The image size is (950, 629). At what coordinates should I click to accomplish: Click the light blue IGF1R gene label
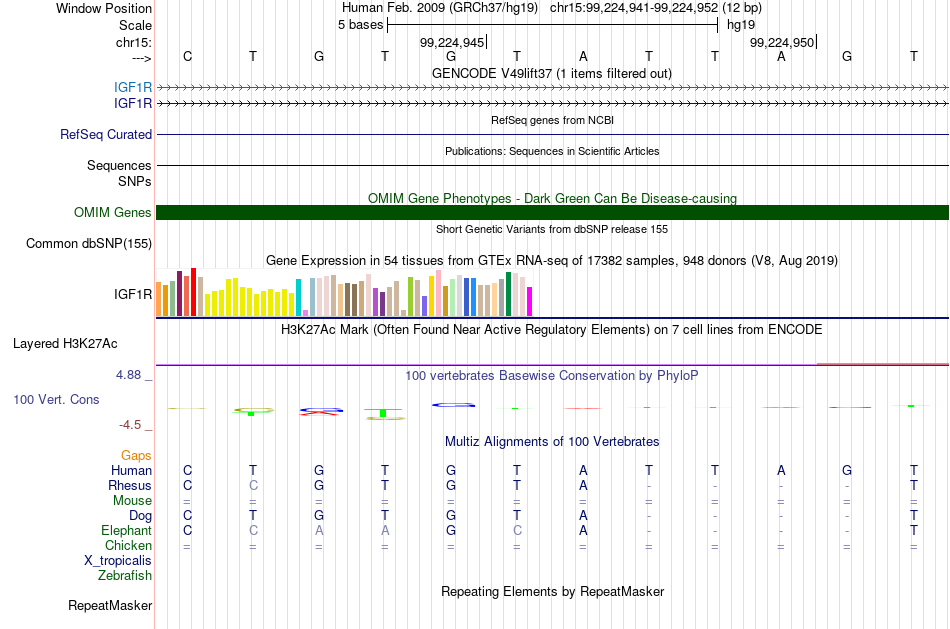tap(133, 87)
